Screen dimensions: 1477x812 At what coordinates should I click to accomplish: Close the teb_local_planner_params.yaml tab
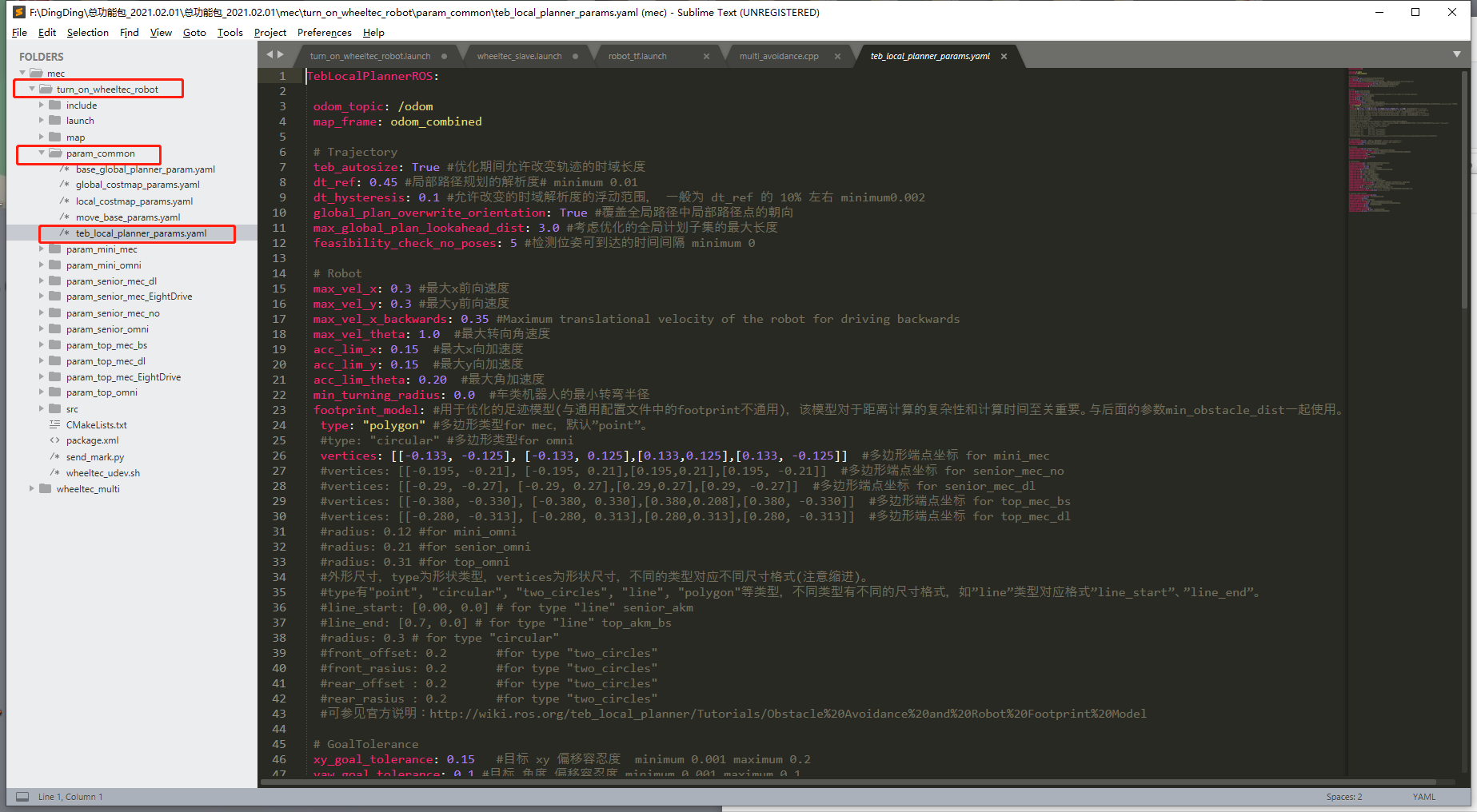1004,56
